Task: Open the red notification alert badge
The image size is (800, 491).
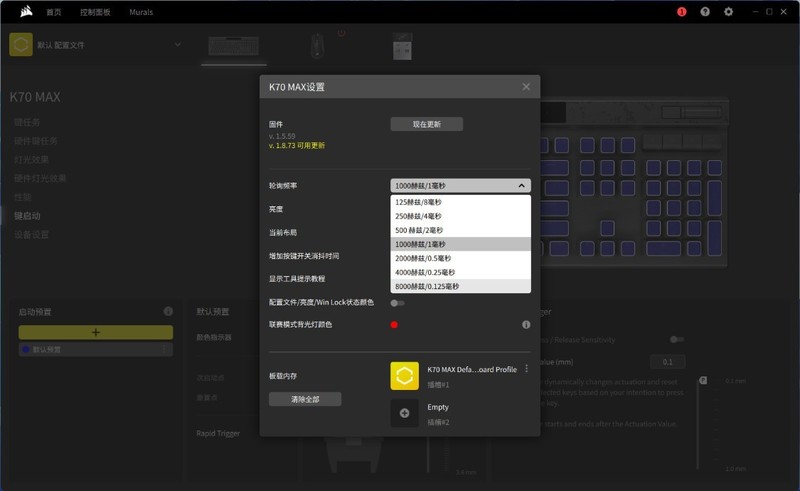Action: (x=682, y=12)
